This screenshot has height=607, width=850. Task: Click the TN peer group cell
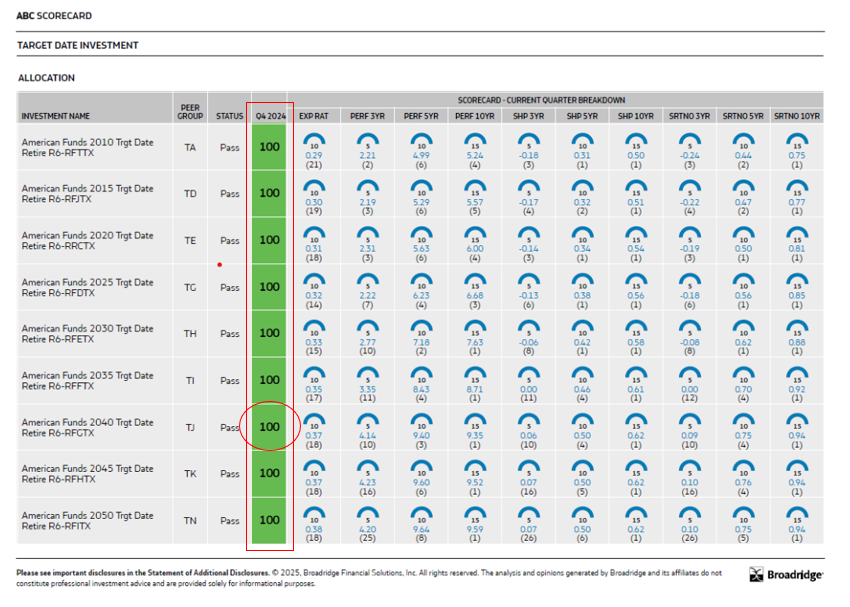[190, 521]
